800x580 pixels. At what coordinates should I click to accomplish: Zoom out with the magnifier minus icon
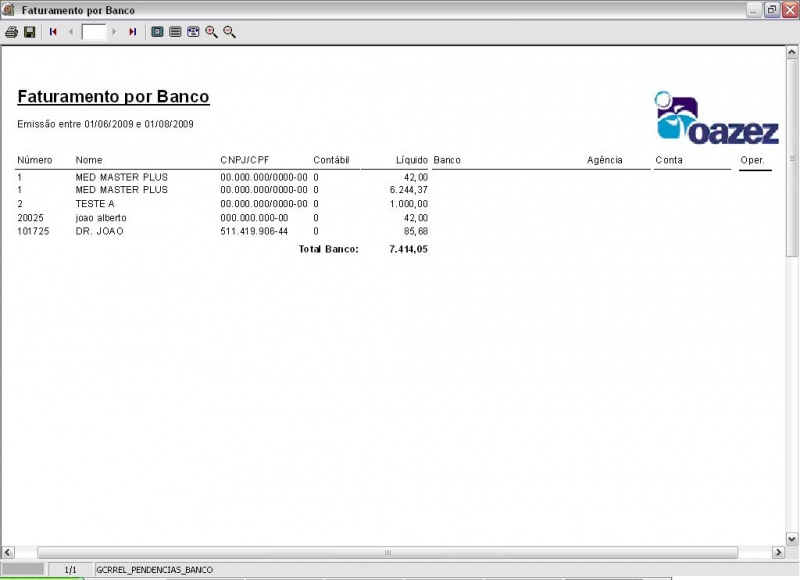click(x=230, y=32)
